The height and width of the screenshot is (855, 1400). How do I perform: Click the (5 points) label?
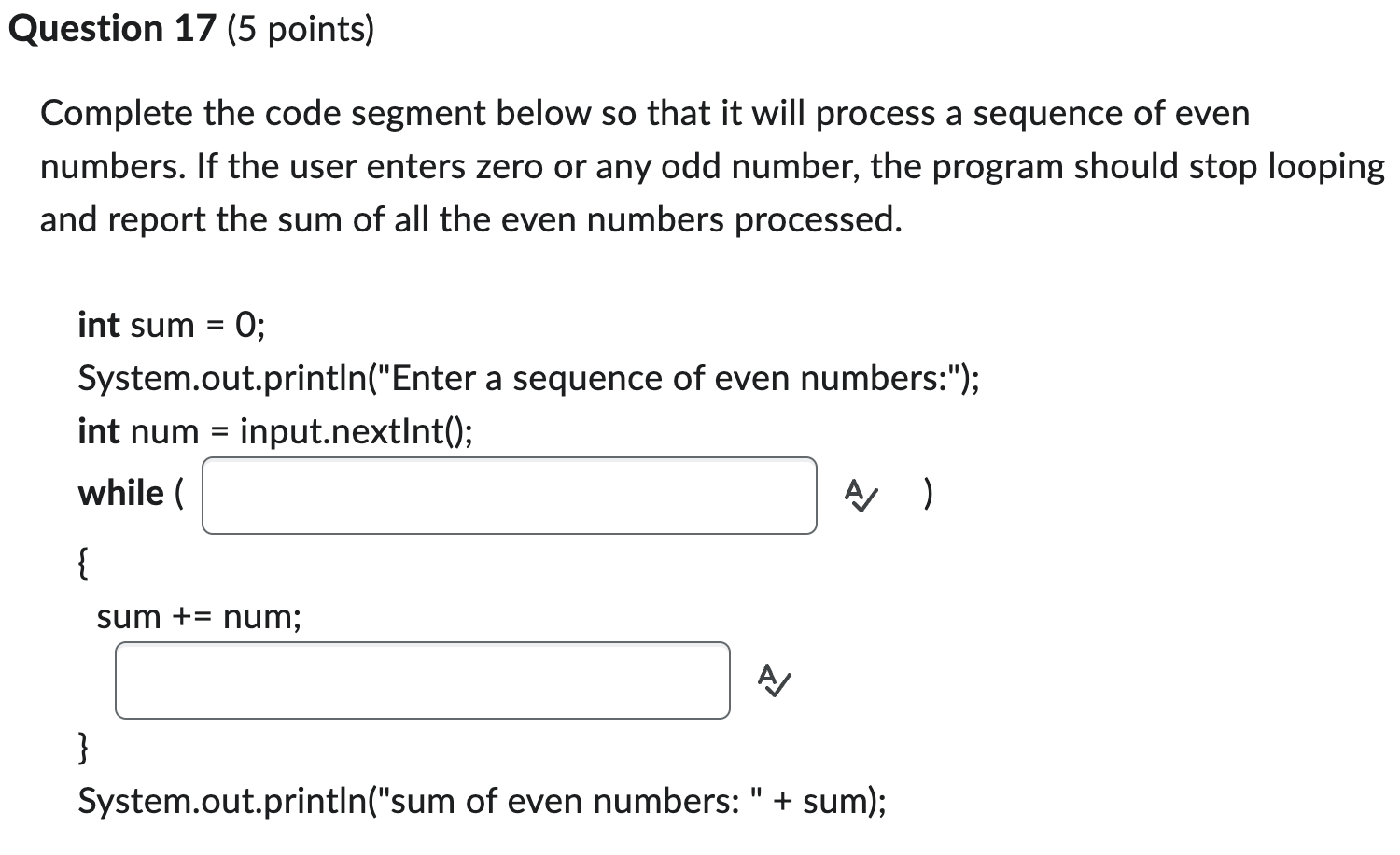[300, 29]
